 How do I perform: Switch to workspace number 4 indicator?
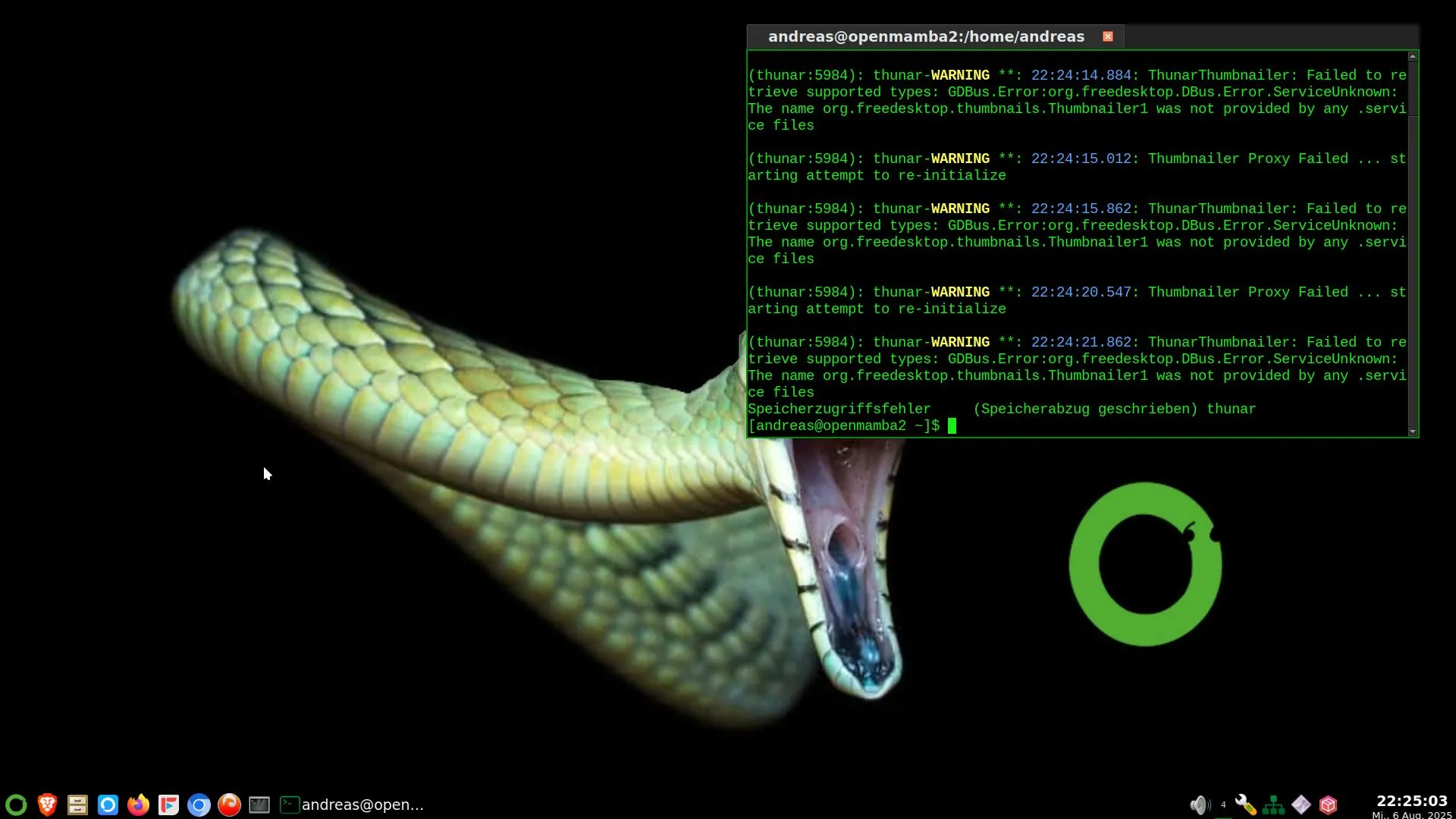pos(1223,805)
